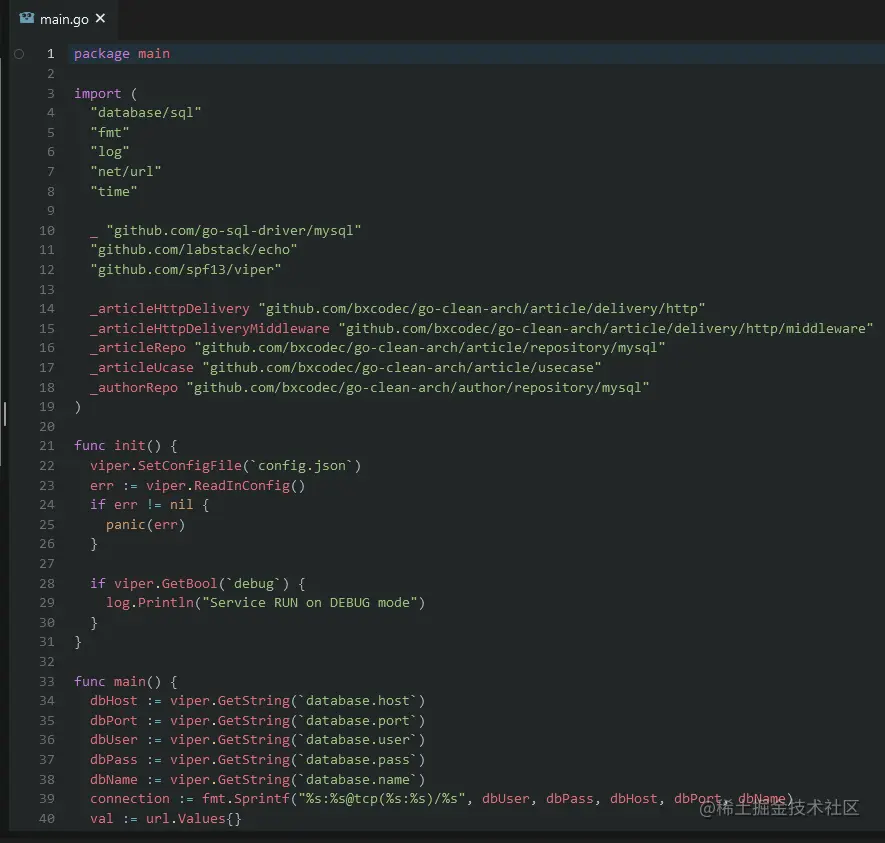Click the _articleUcase import alias
This screenshot has width=885, height=843.
(x=142, y=368)
